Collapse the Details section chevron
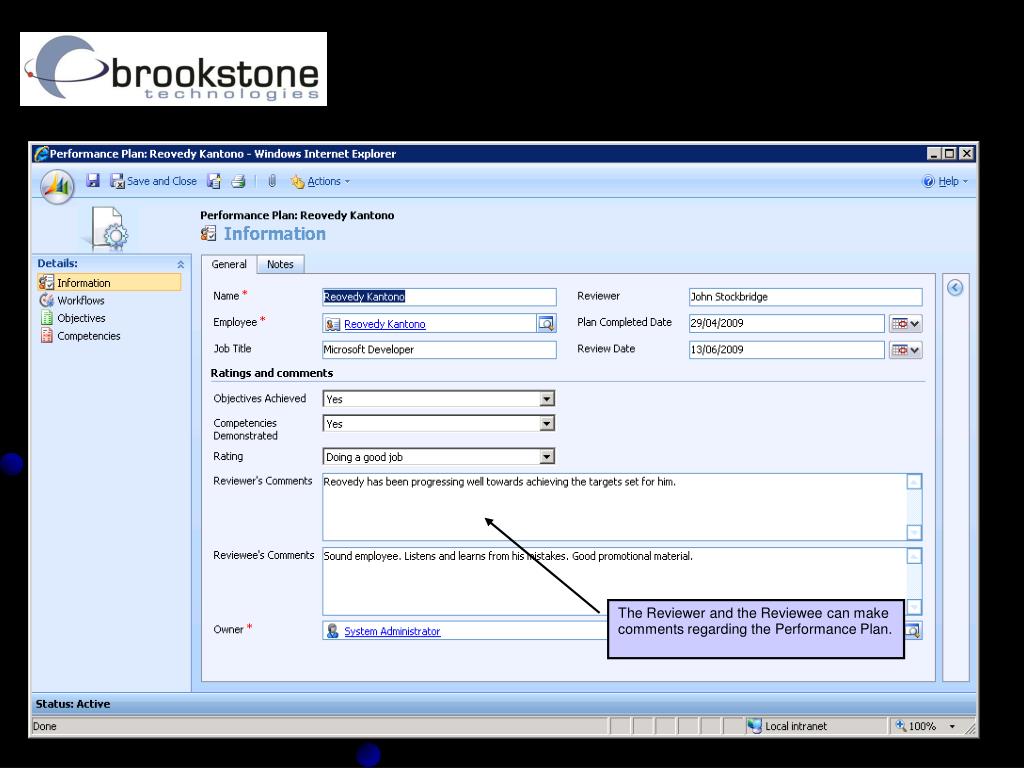1024x768 pixels. click(x=180, y=264)
